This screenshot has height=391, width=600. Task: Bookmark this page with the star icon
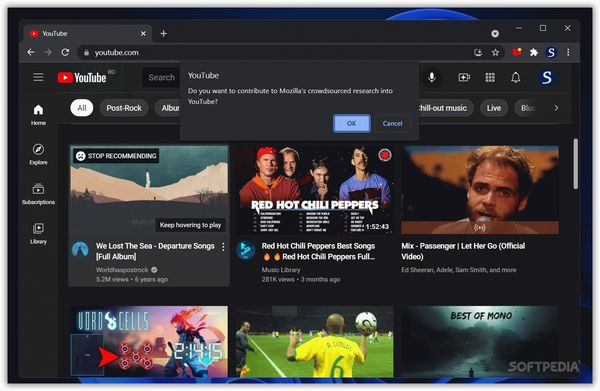[x=496, y=52]
